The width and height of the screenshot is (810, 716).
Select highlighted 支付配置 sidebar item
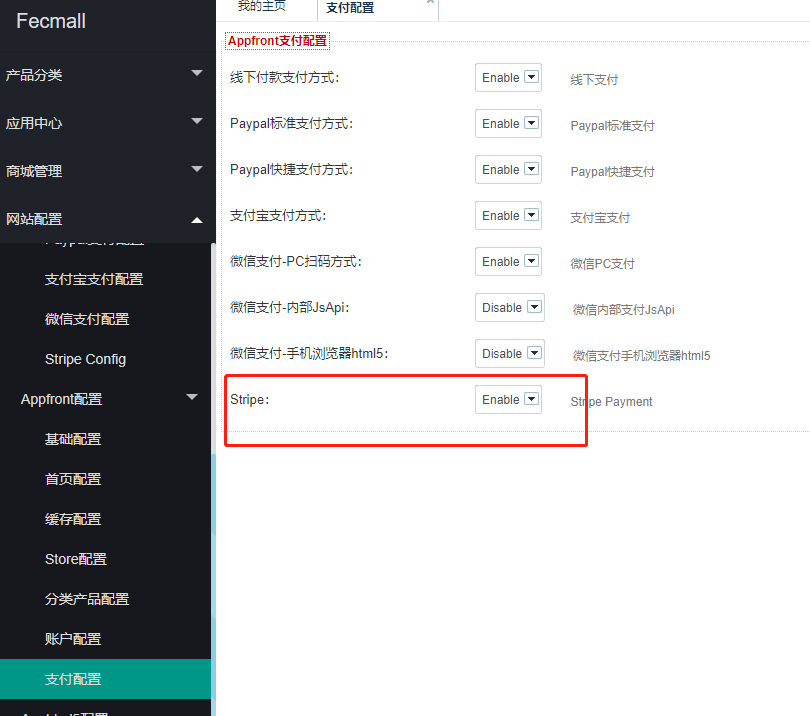[x=105, y=679]
